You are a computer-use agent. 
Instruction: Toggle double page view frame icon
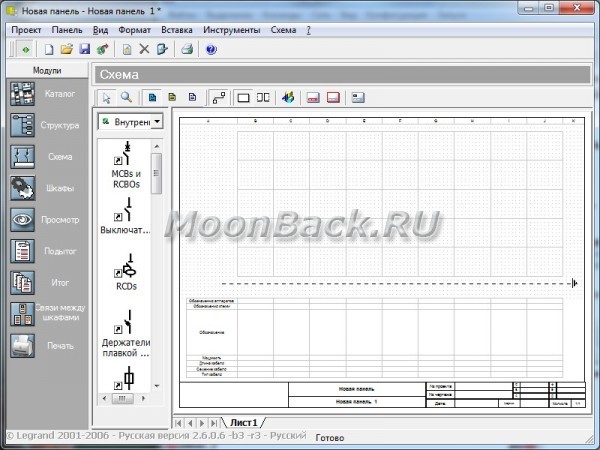click(263, 98)
